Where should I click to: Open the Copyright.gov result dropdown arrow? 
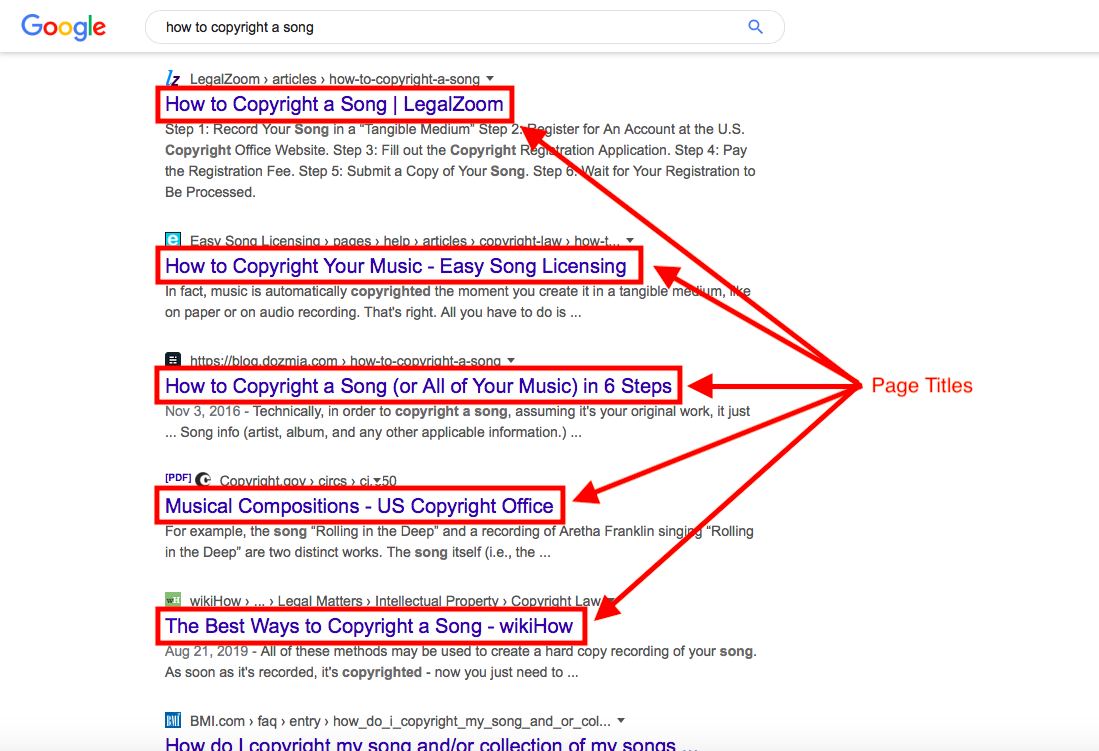pyautogui.click(x=377, y=481)
